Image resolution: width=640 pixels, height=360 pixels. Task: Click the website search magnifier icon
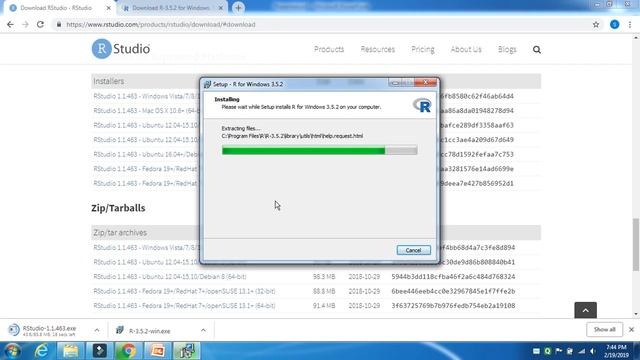coord(537,49)
